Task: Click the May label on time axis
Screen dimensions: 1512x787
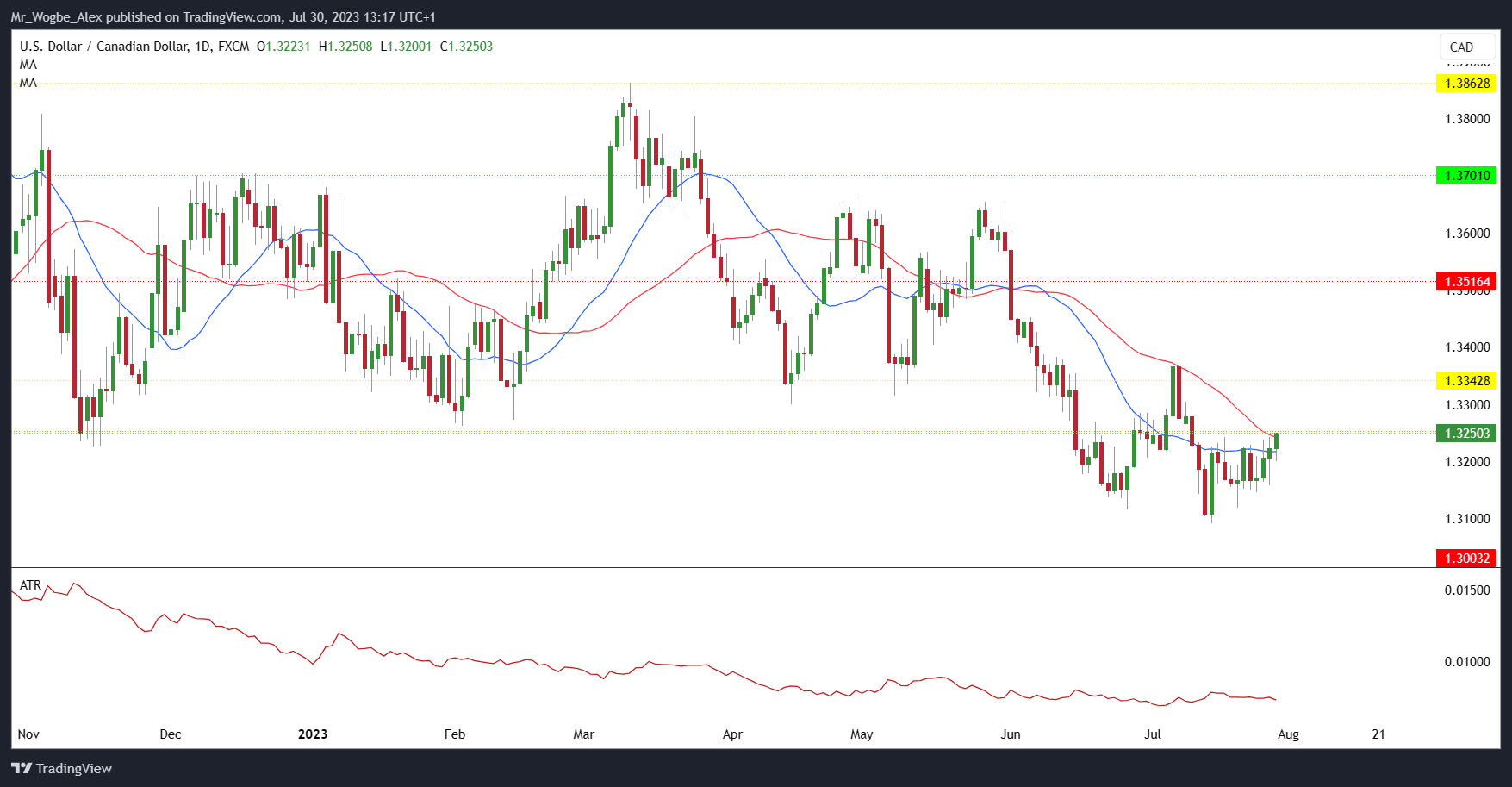Action: tap(862, 734)
